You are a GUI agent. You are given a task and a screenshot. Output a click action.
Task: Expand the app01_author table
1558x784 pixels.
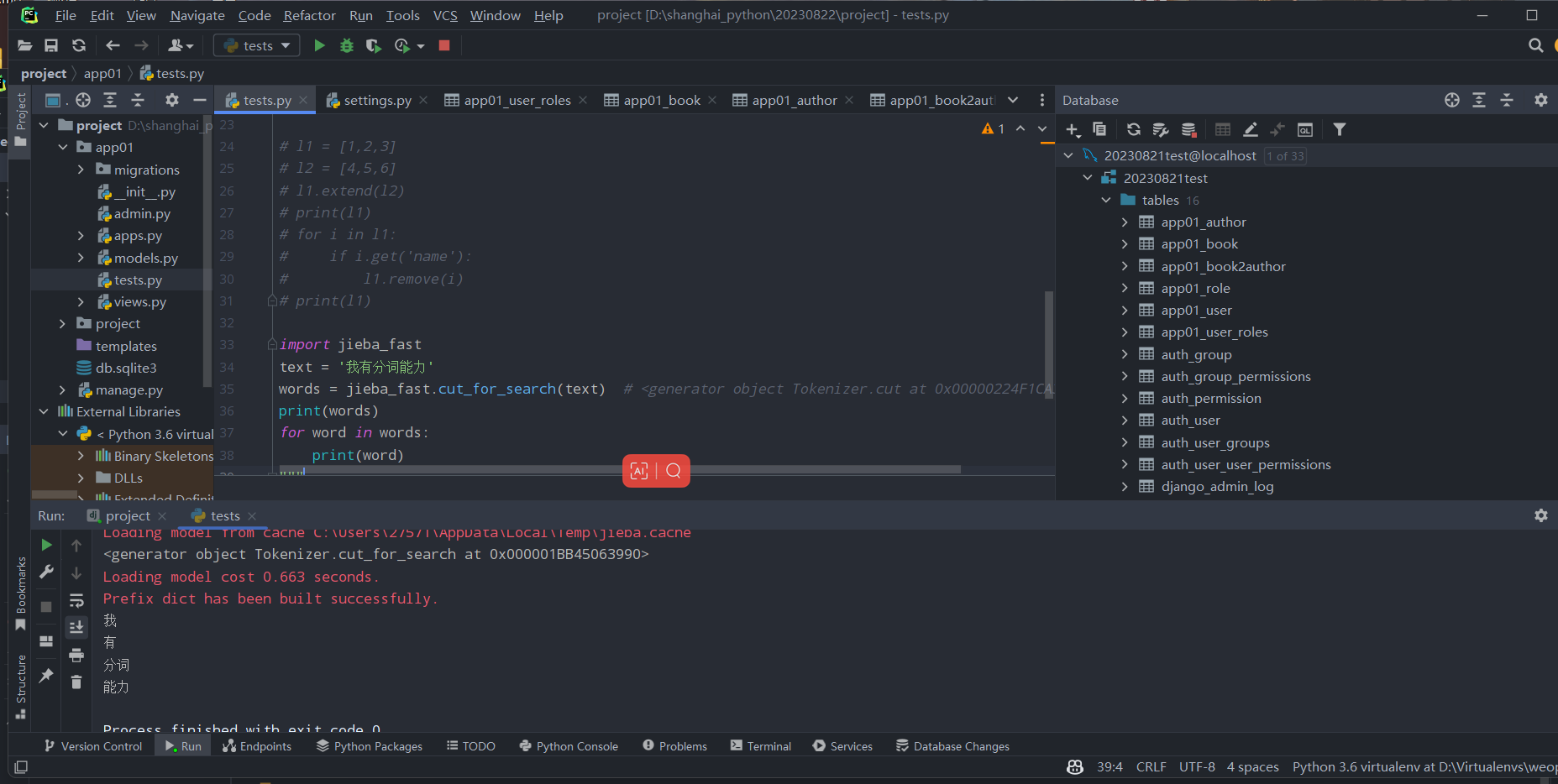point(1125,222)
